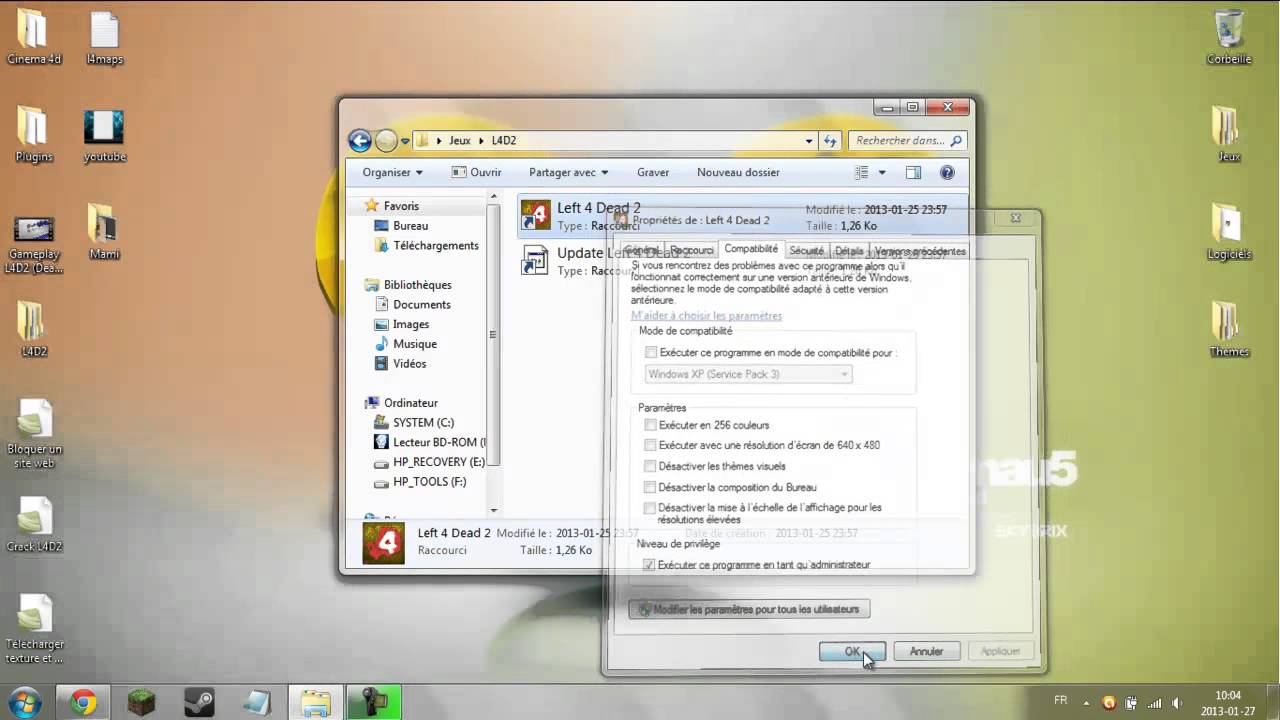1280x720 pixels.
Task: Open the L4D2 desktop folder
Action: 33,329
